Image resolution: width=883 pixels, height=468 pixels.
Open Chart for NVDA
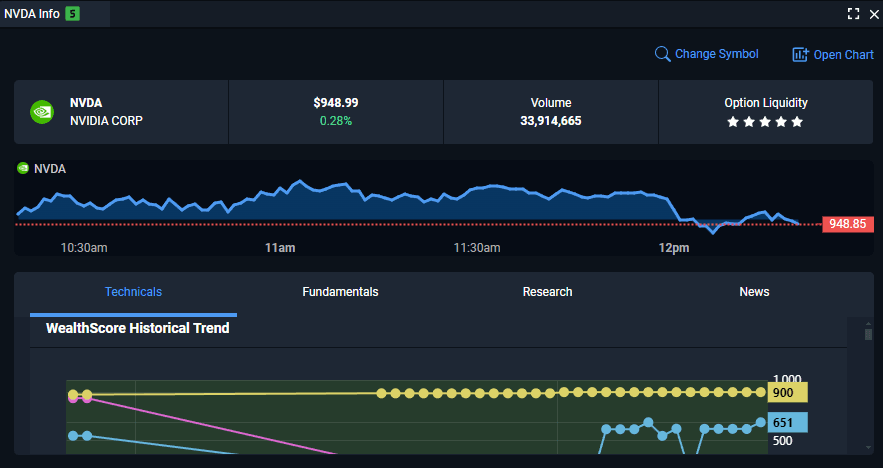click(844, 55)
